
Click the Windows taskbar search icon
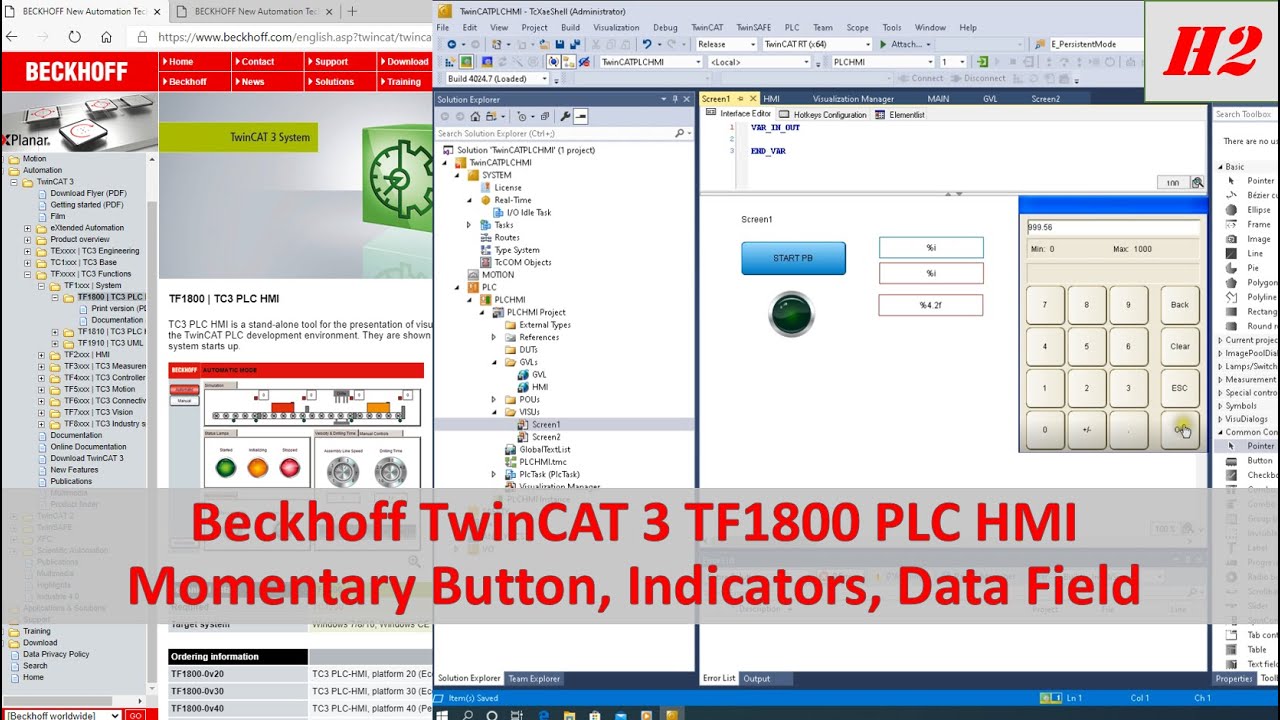(x=467, y=714)
